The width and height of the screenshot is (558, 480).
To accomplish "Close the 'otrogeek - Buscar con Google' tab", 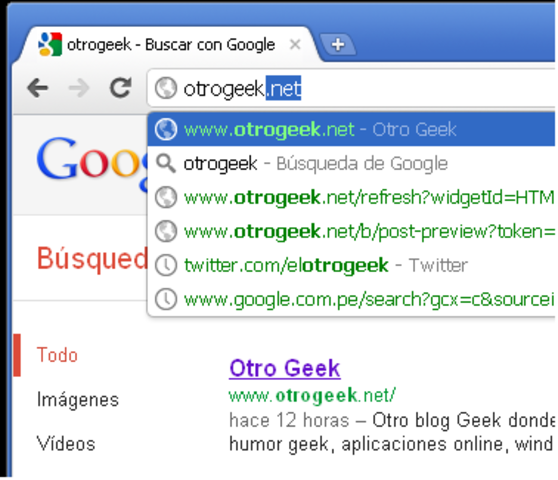I will pos(295,44).
